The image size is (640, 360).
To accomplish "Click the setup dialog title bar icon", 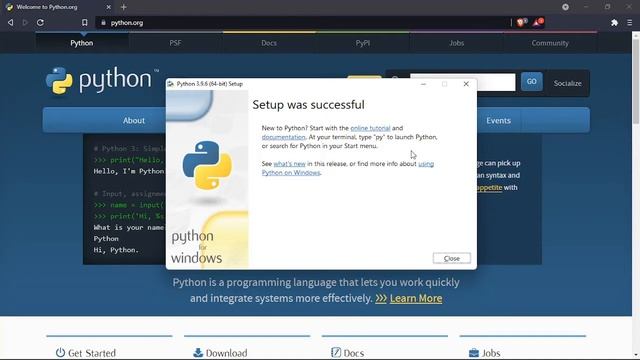I will tap(171, 84).
